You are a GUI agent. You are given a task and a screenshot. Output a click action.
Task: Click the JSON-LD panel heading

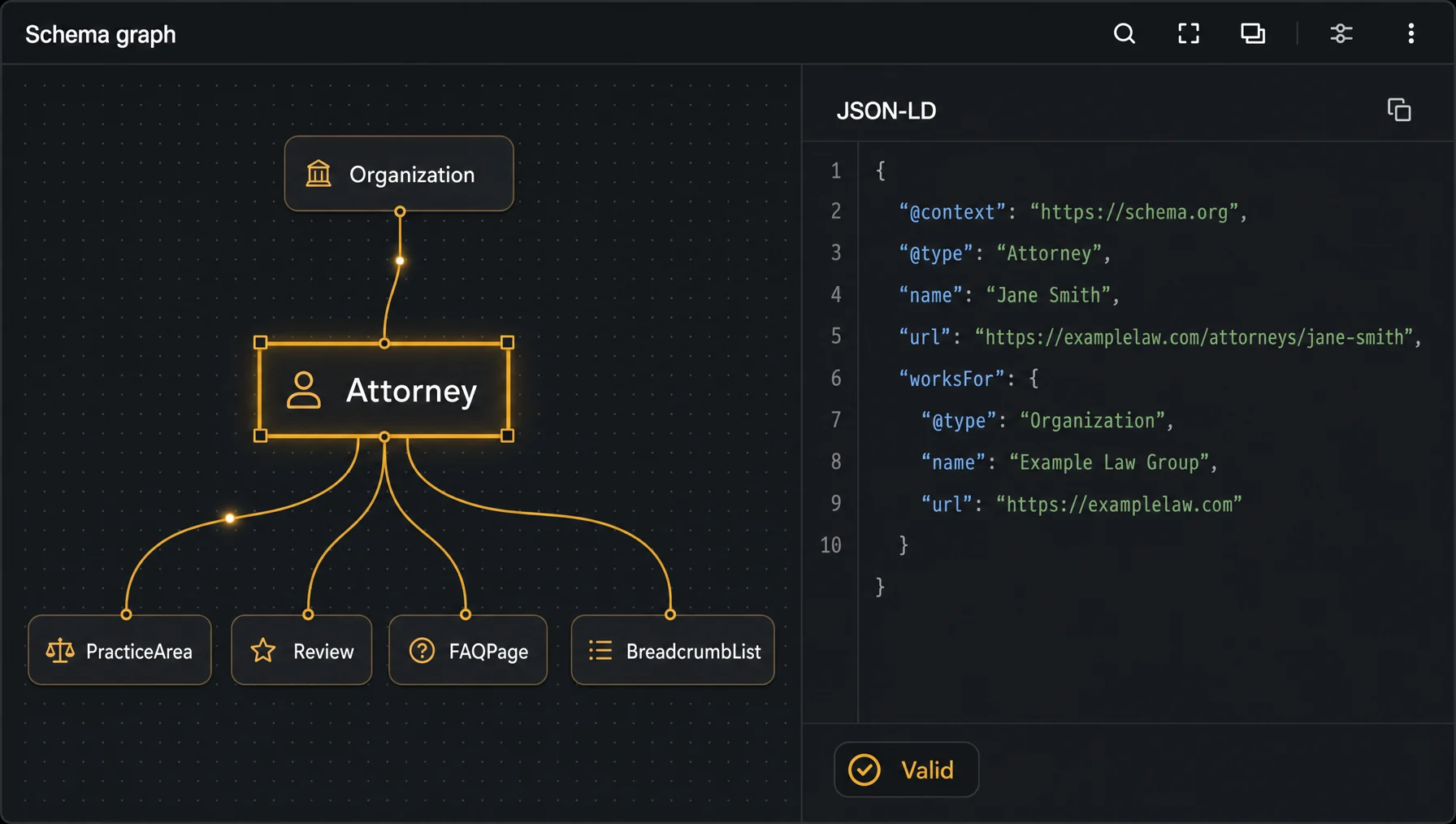[x=886, y=111]
